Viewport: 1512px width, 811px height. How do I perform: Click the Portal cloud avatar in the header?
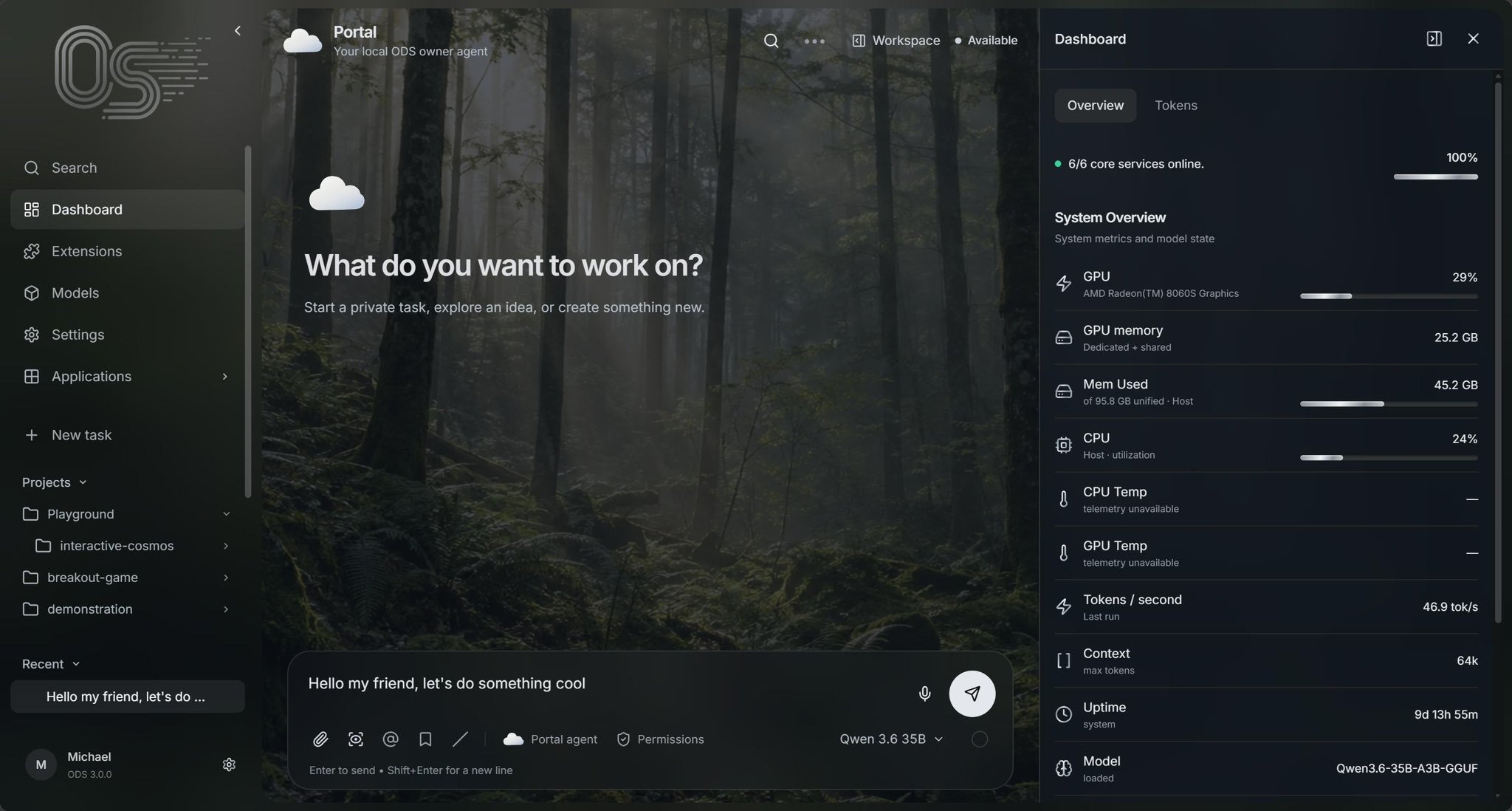[x=303, y=41]
